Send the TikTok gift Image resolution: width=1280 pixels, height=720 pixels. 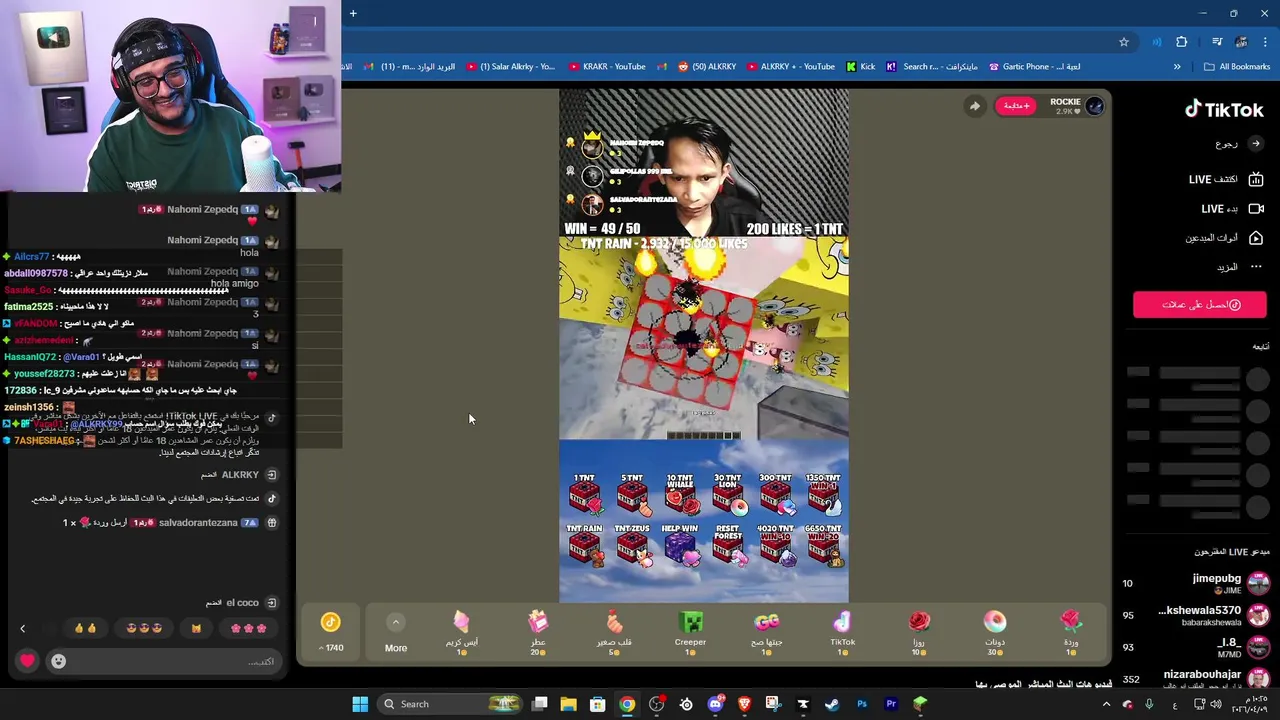click(842, 633)
